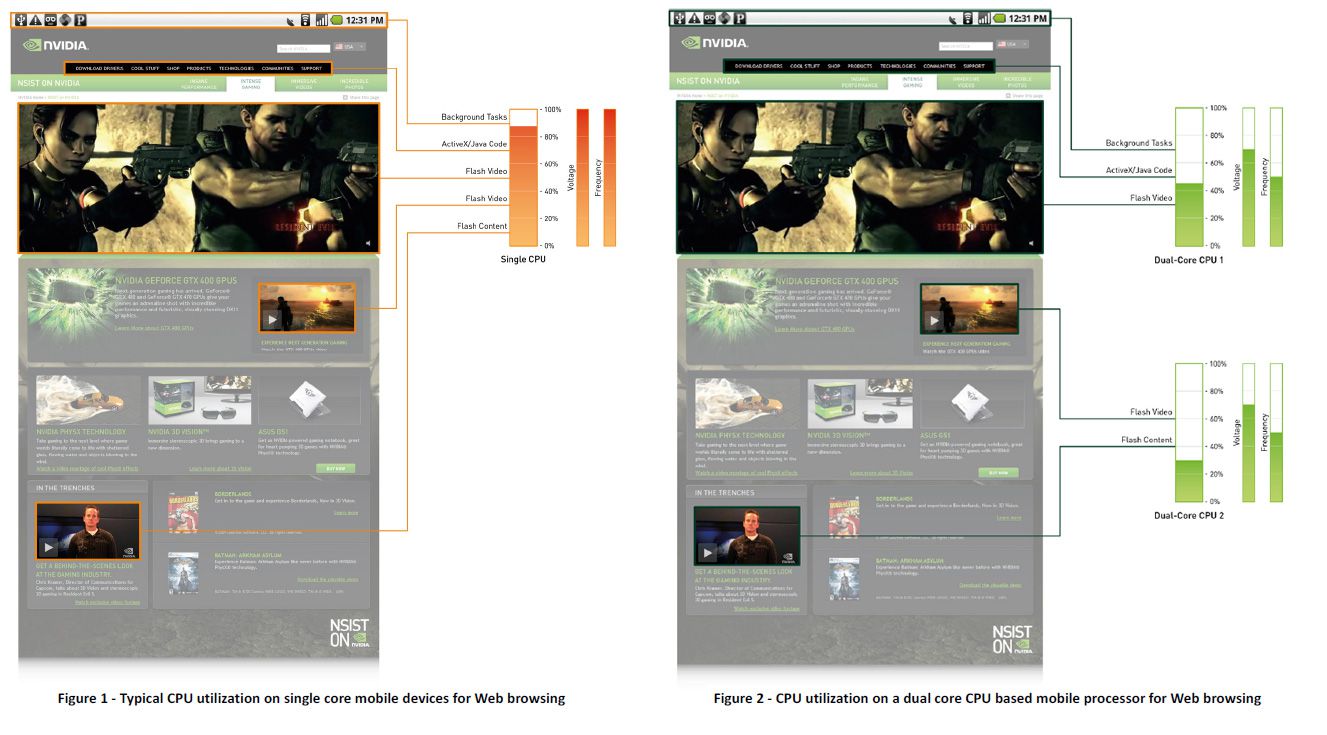Mute the Resident Evil video in Figure 2

pyautogui.click(x=1031, y=243)
